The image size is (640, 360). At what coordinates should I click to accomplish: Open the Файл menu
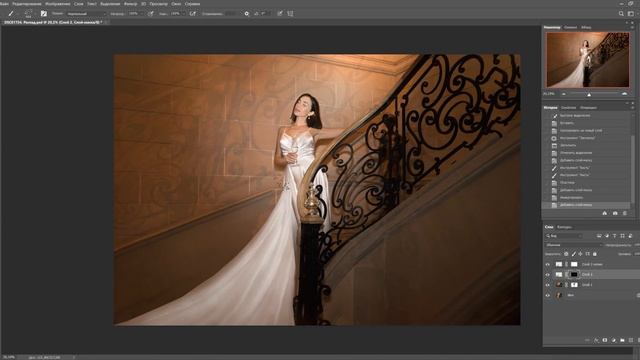tap(4, 4)
